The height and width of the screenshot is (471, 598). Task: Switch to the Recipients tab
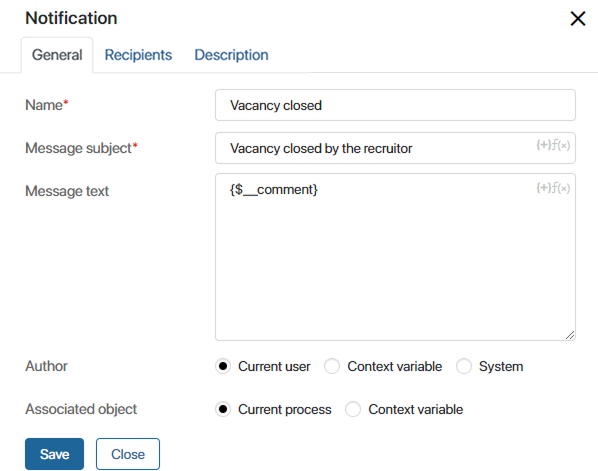tap(138, 55)
